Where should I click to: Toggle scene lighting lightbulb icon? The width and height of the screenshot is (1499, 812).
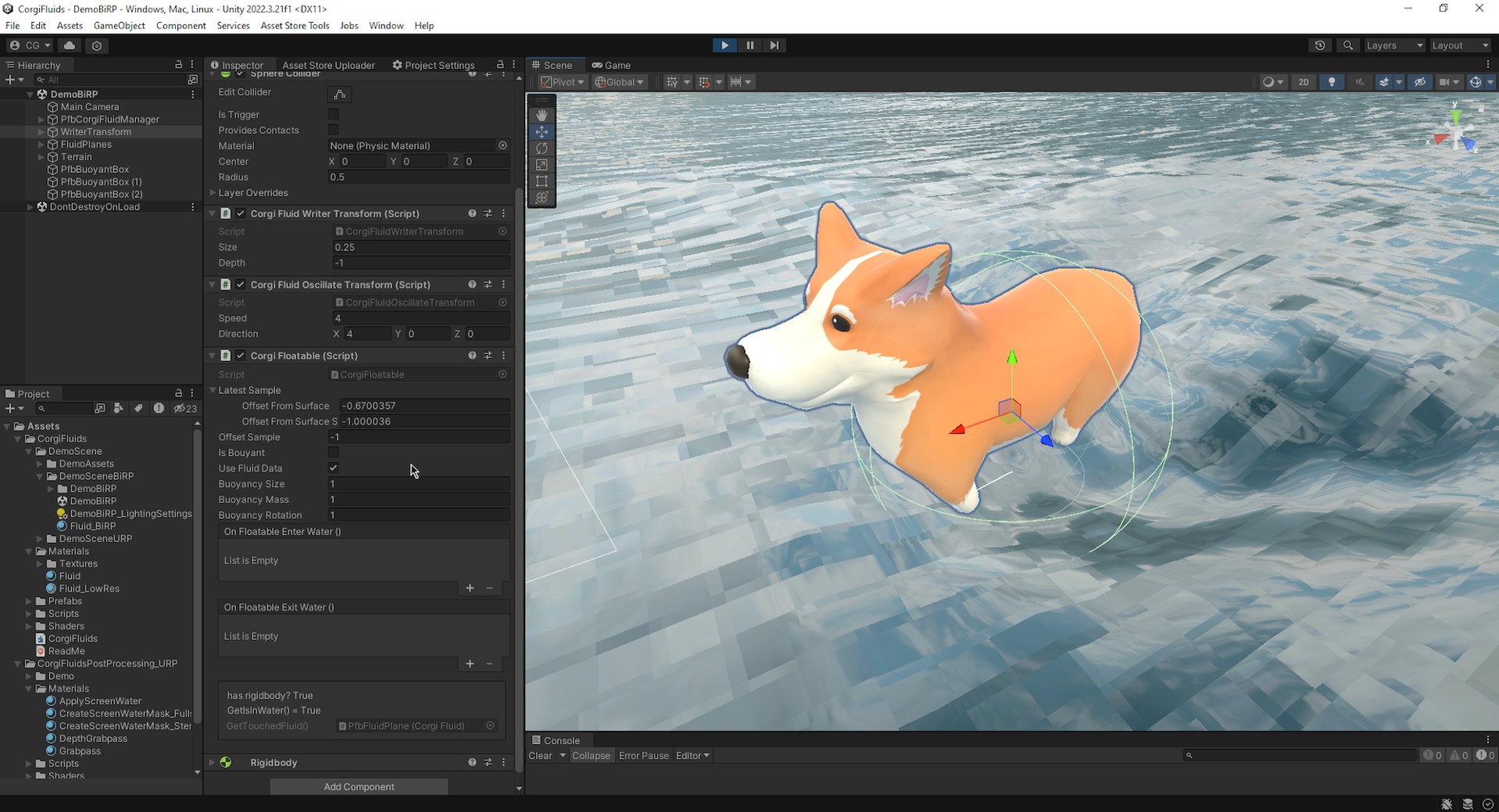[x=1332, y=82]
